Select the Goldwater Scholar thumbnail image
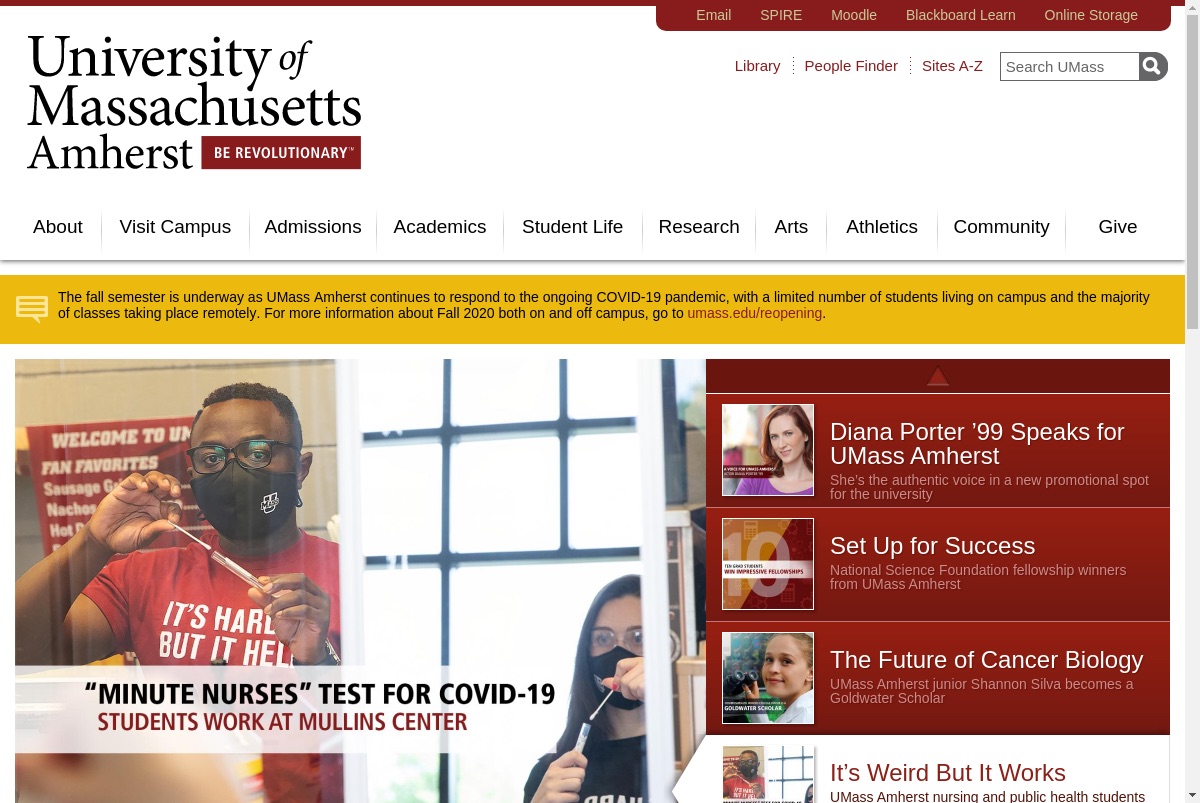 pyautogui.click(x=768, y=678)
